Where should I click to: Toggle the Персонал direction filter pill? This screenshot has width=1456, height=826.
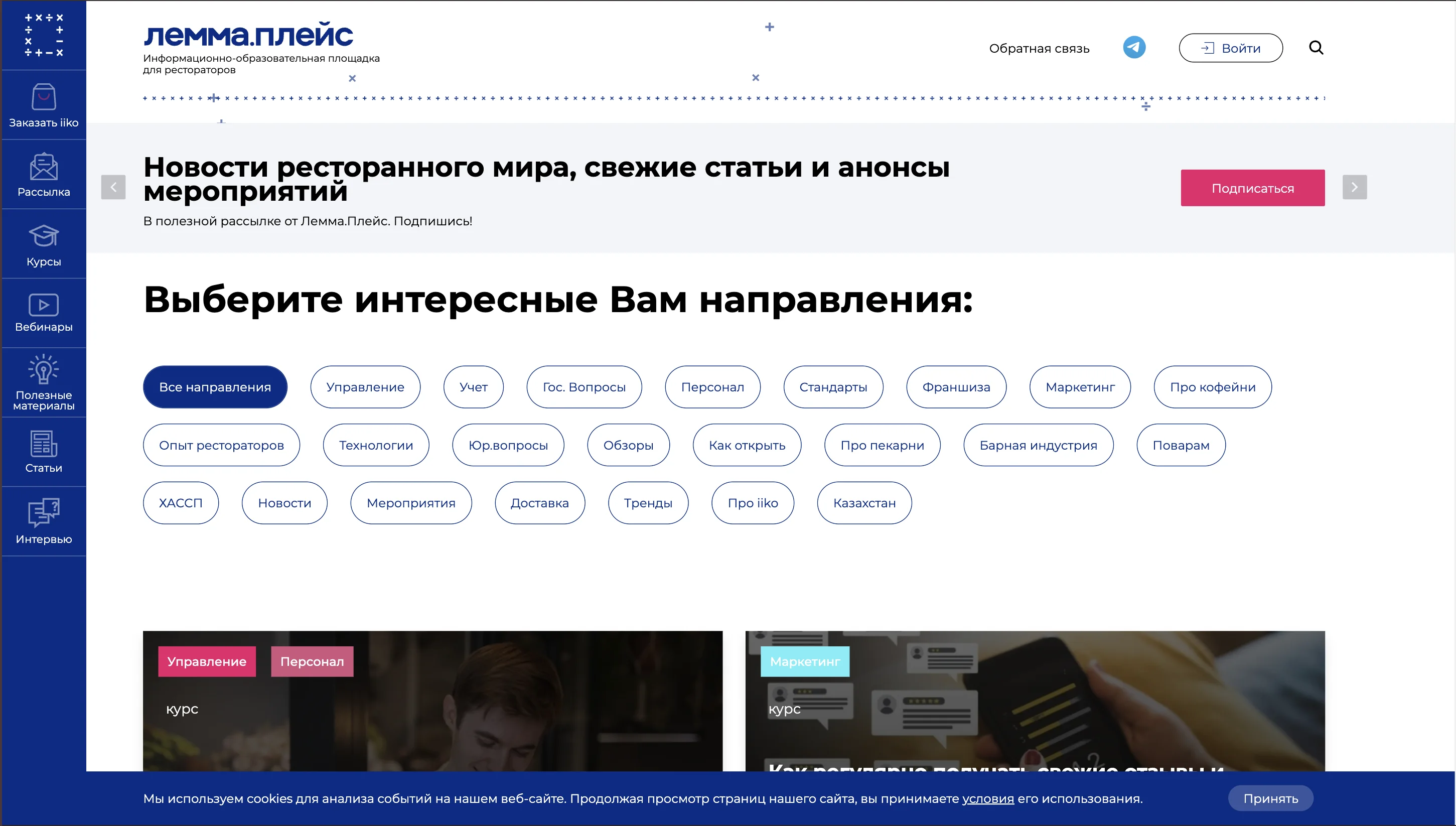[x=712, y=387]
